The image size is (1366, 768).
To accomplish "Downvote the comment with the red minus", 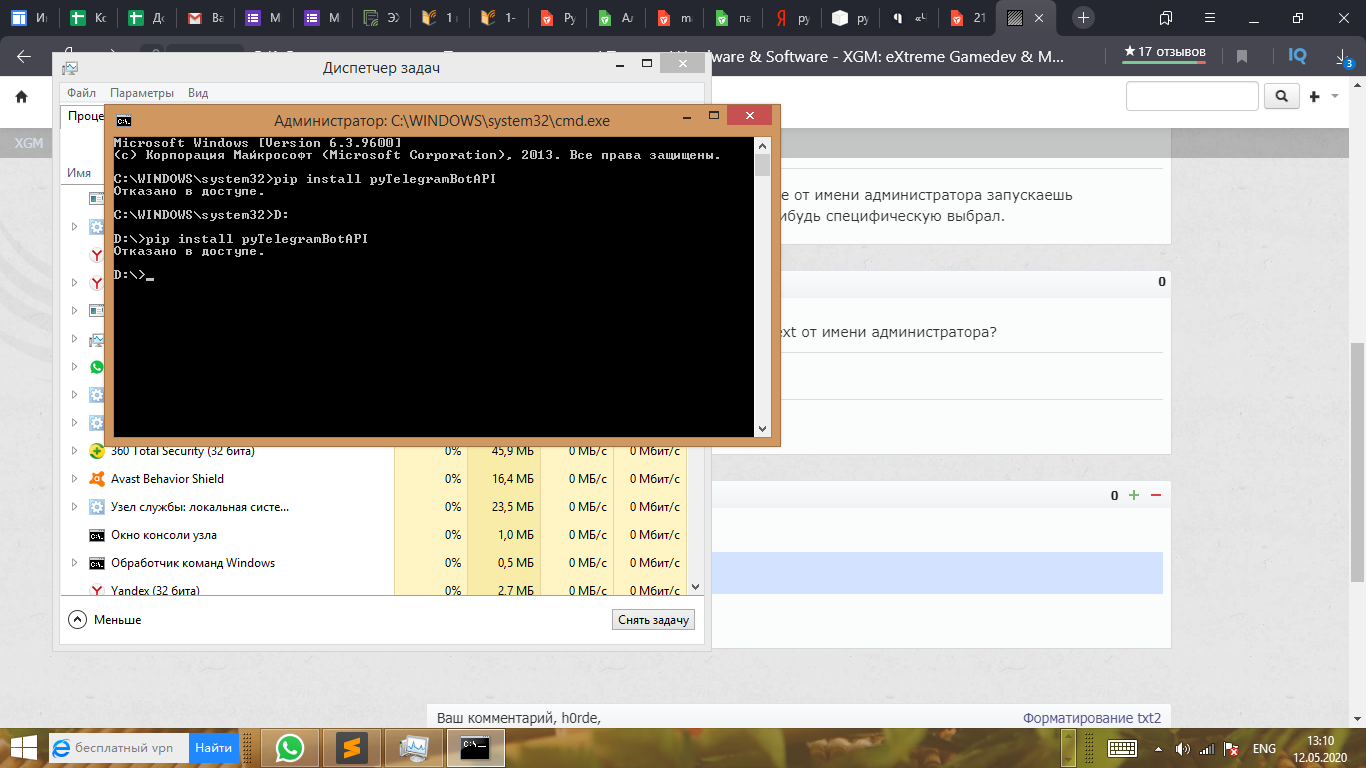I will [x=1156, y=495].
